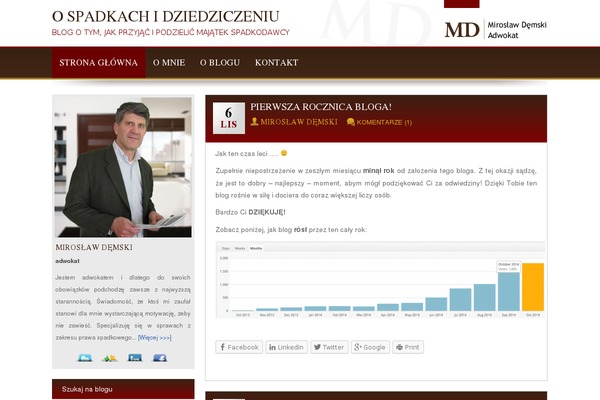The width and height of the screenshot is (600, 400).
Task: Share the post on Google
Action: click(x=370, y=347)
